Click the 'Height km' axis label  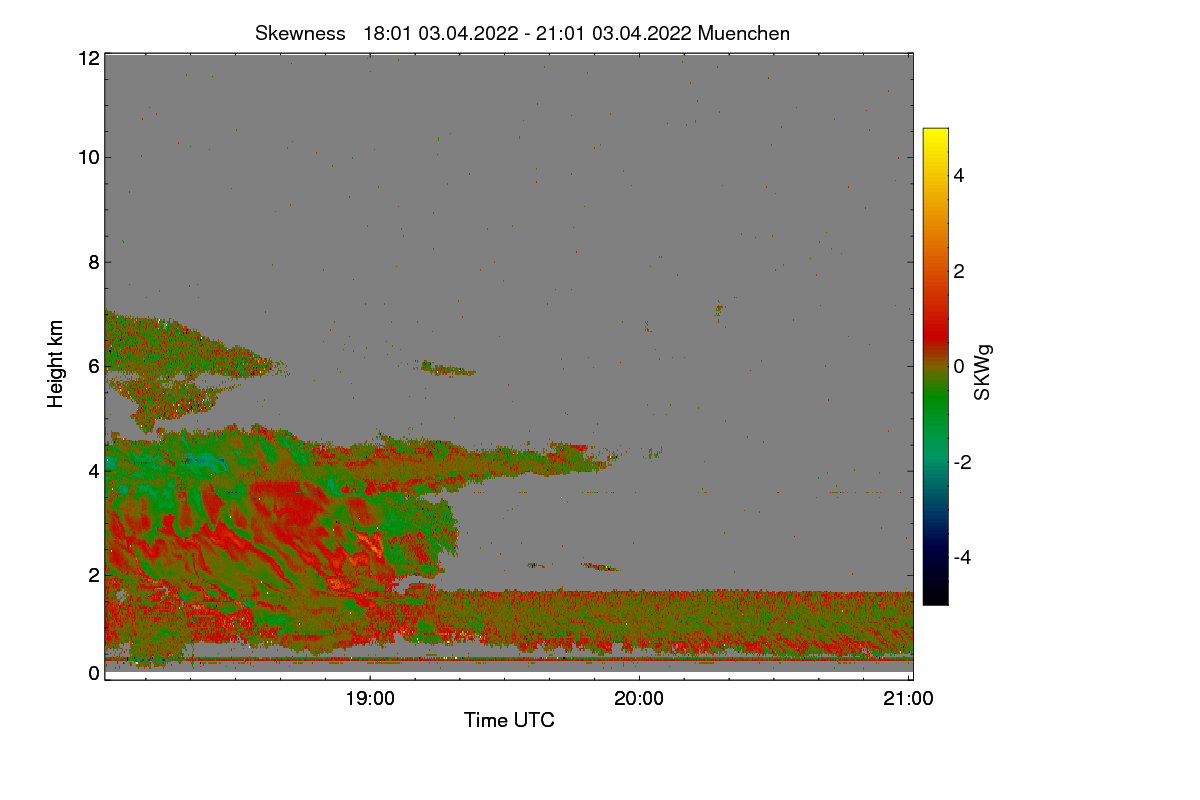coord(57,364)
